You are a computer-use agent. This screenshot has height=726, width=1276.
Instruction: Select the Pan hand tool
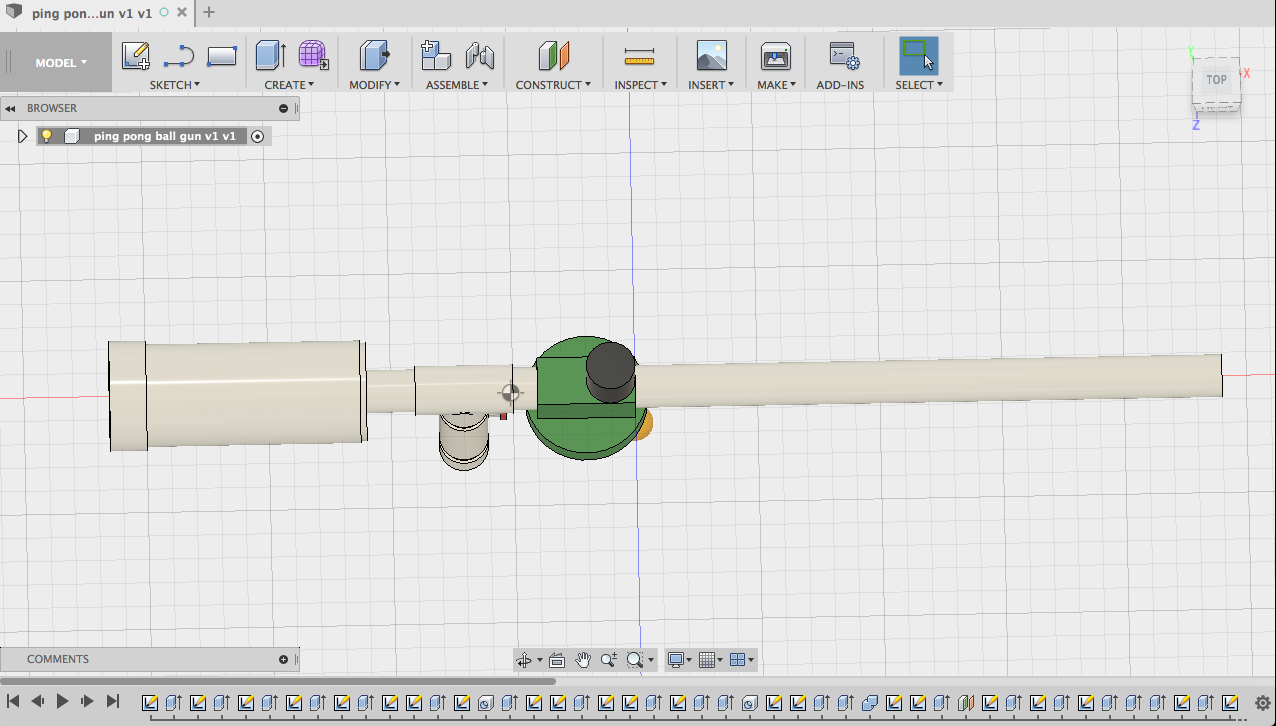(583, 660)
